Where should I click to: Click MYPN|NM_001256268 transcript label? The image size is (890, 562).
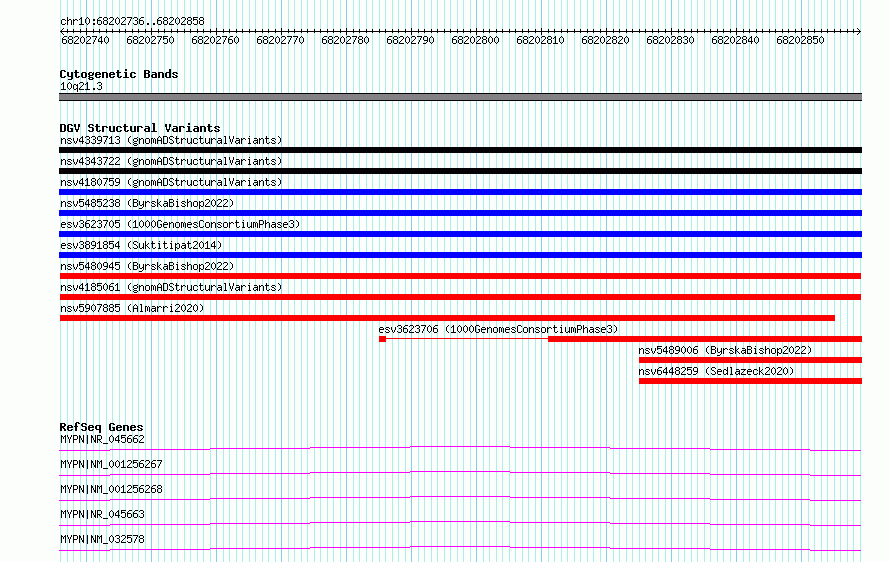point(111,489)
